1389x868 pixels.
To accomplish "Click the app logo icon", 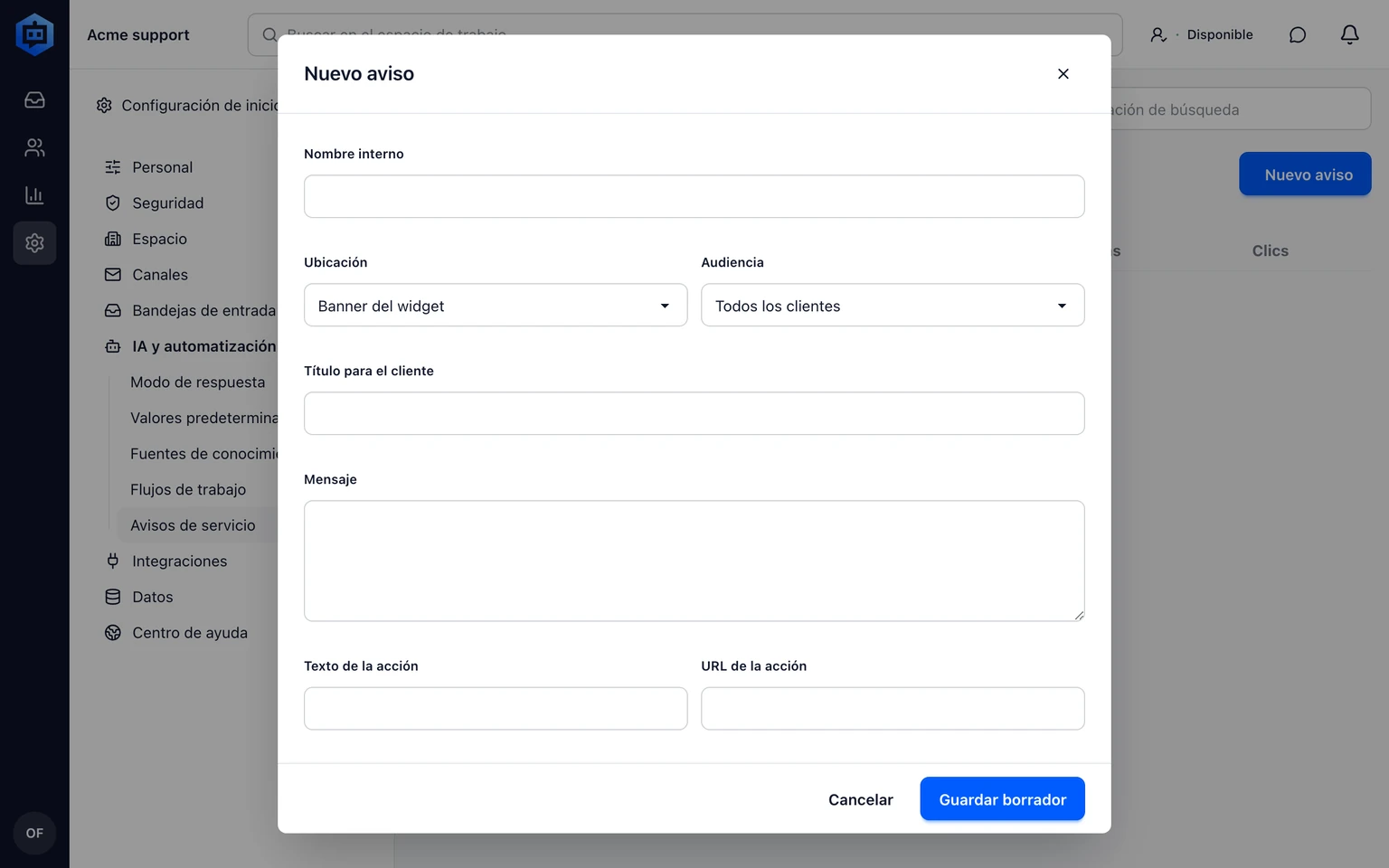I will [34, 34].
